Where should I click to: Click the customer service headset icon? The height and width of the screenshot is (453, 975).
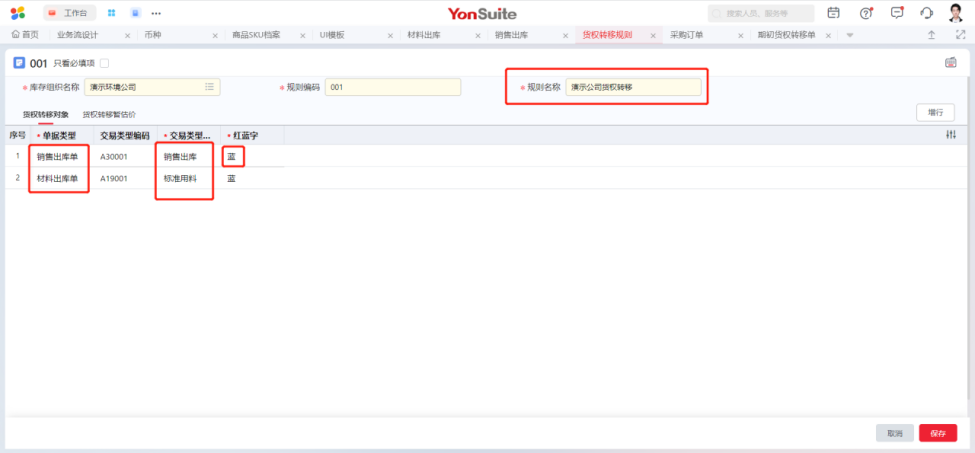(x=926, y=13)
